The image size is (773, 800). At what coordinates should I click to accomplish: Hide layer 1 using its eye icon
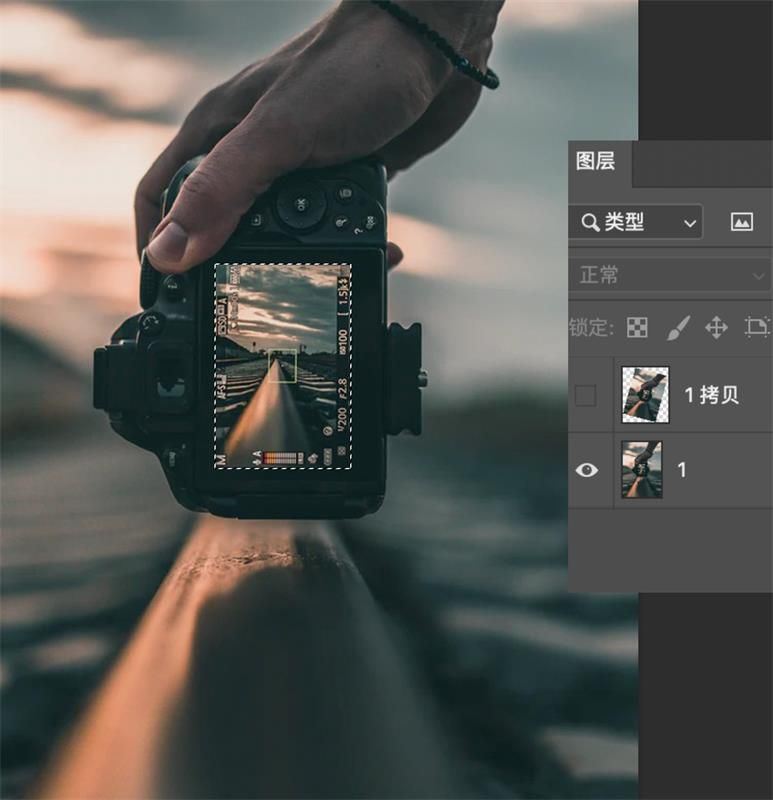[x=587, y=470]
